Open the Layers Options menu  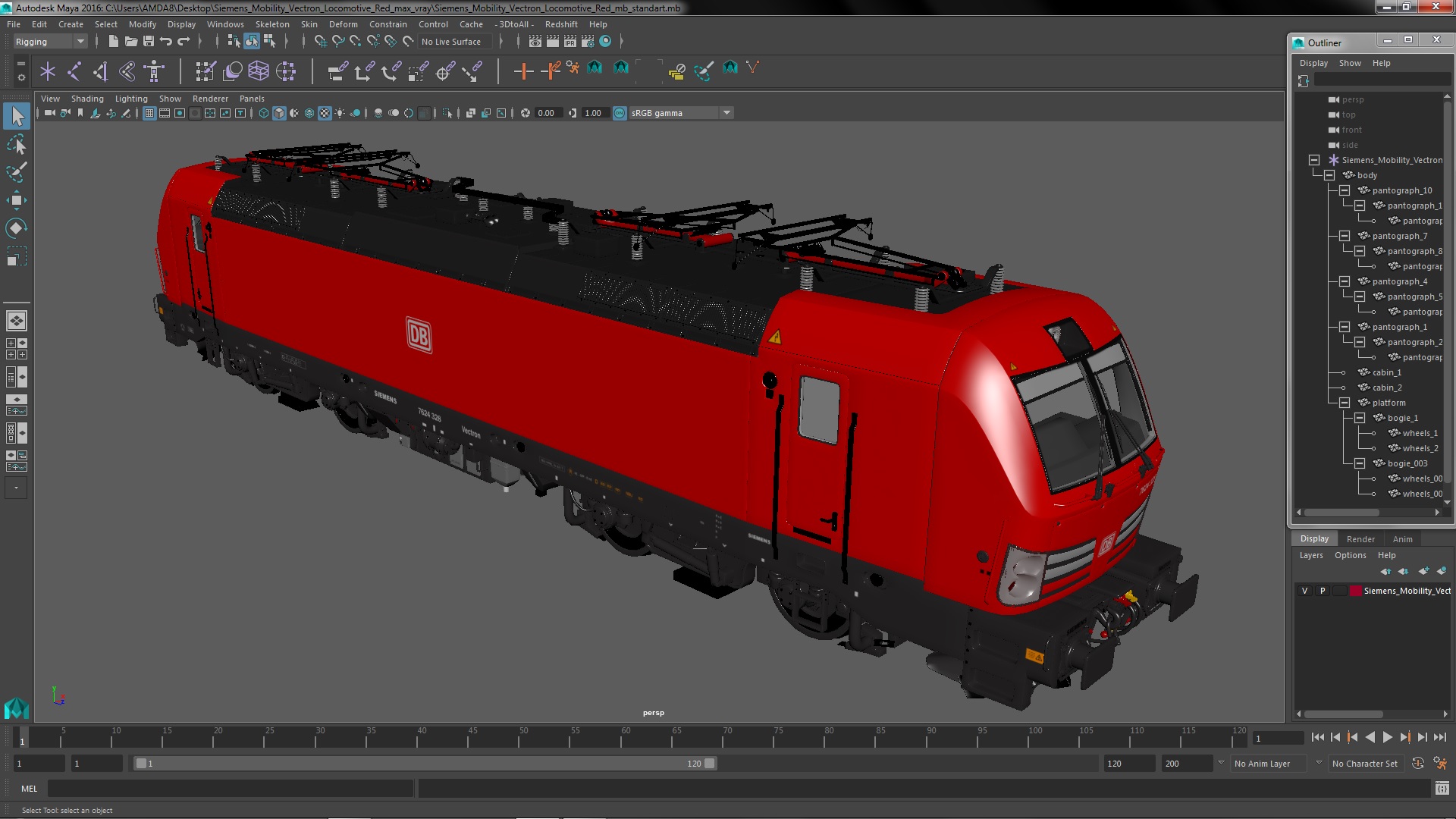point(1350,556)
